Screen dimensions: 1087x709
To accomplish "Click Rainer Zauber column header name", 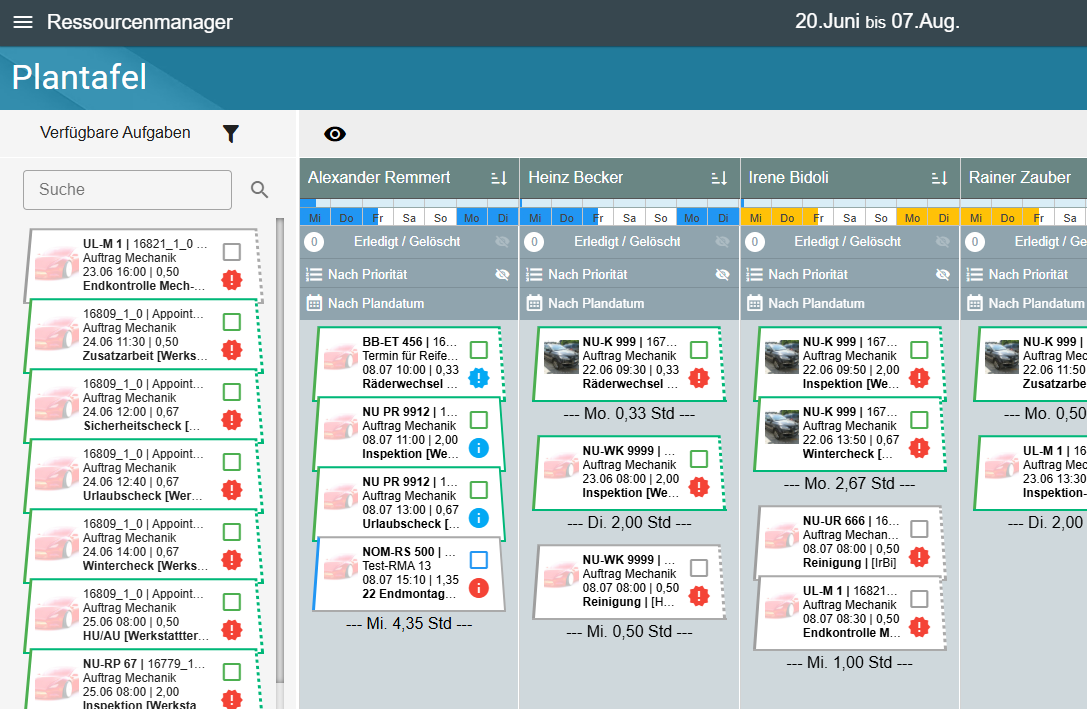I will click(x=1020, y=177).
